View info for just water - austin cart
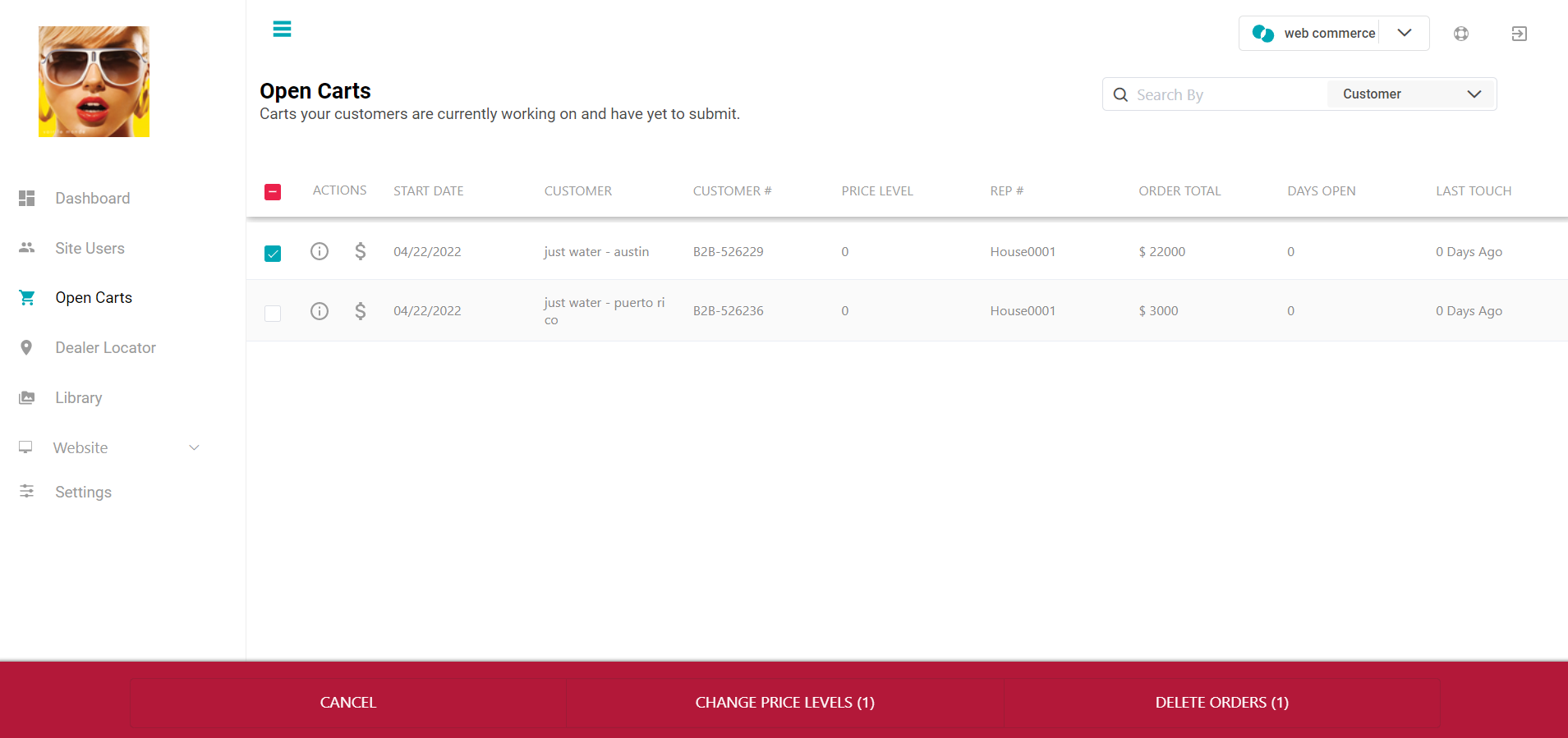1568x738 pixels. click(320, 251)
